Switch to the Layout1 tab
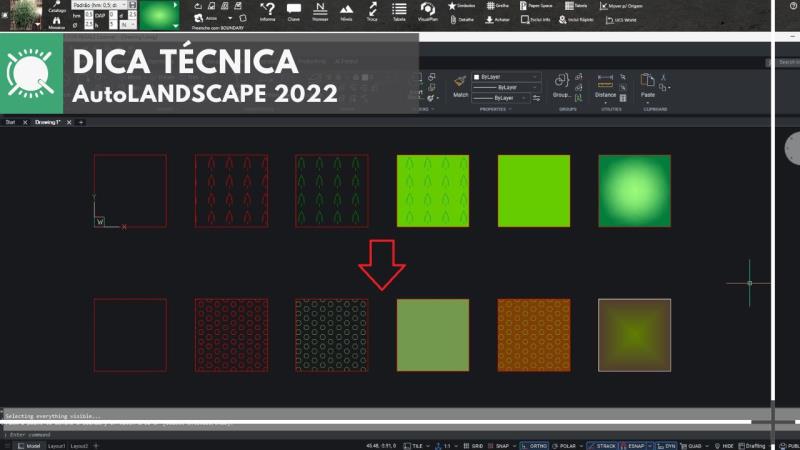Image resolution: width=800 pixels, height=450 pixels. click(x=56, y=446)
